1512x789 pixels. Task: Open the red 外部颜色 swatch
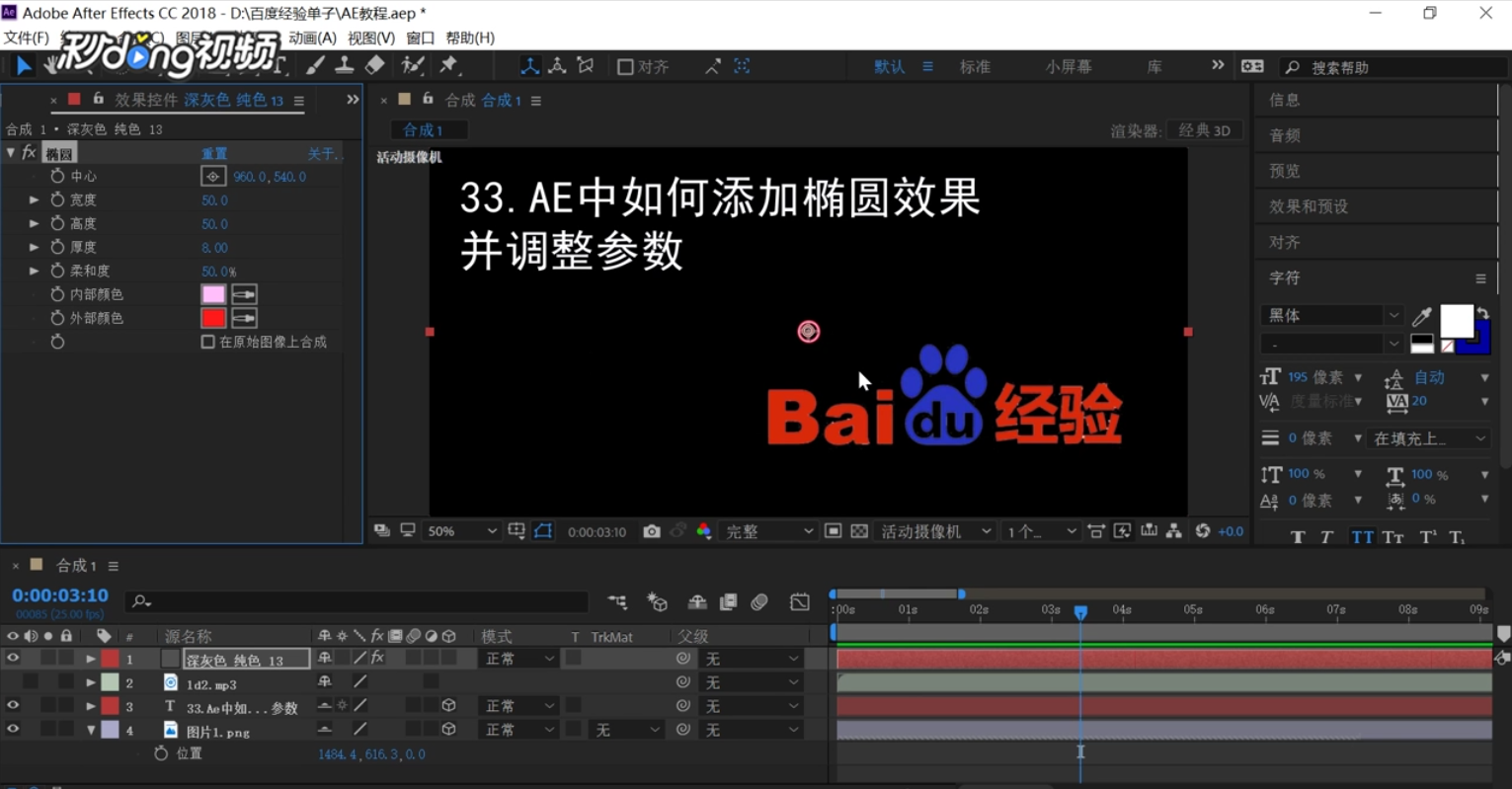pyautogui.click(x=213, y=318)
